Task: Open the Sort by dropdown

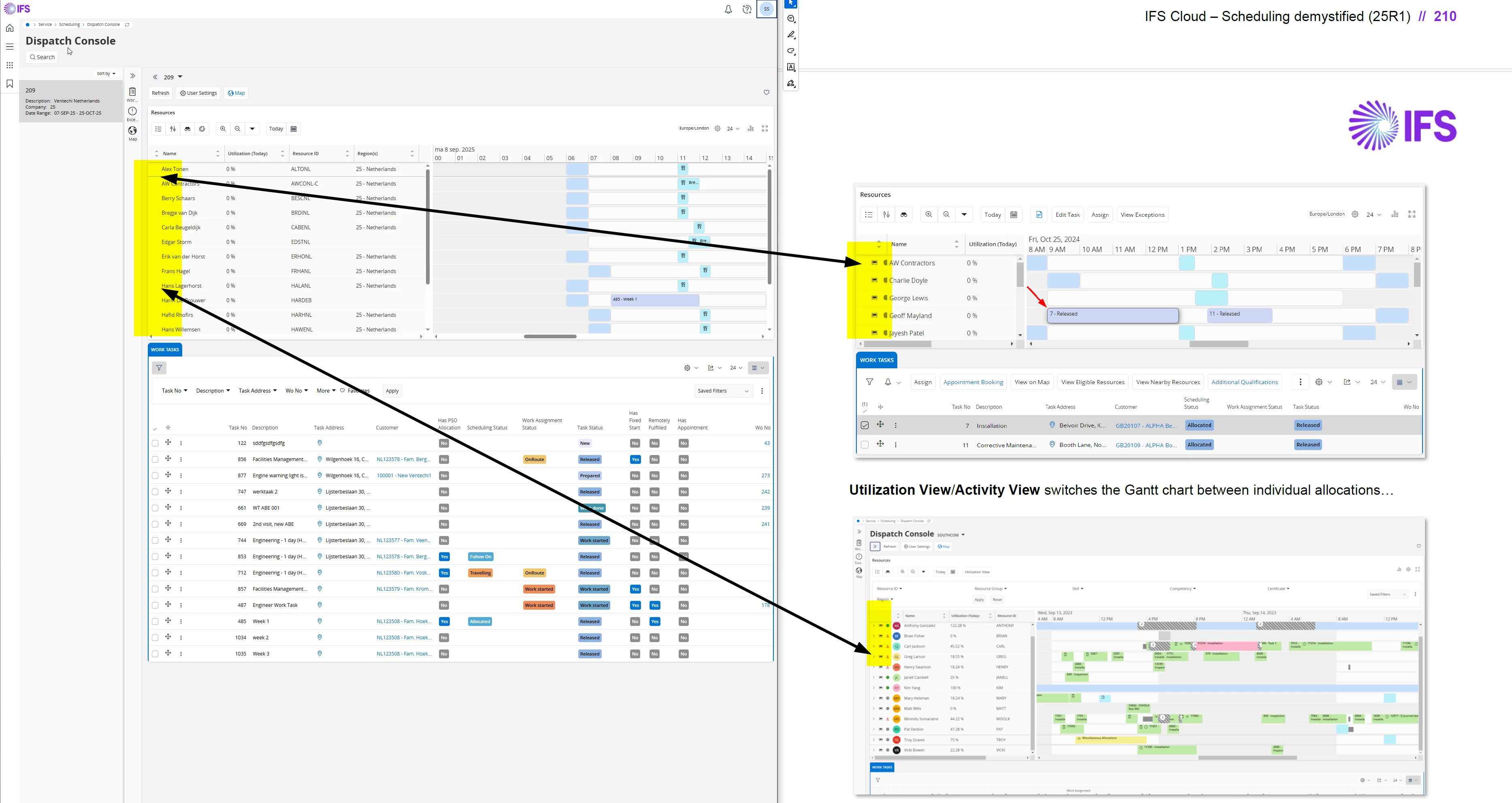Action: [106, 73]
